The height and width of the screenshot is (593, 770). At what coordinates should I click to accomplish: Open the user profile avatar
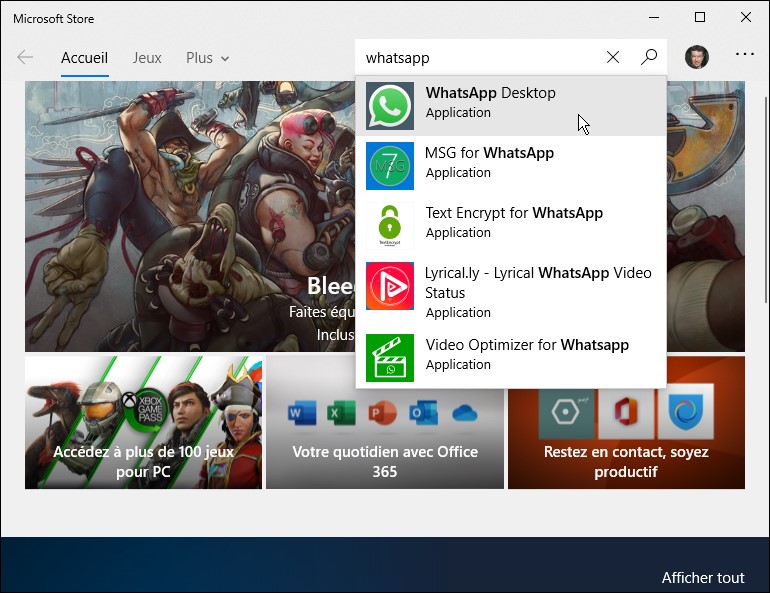[x=696, y=57]
